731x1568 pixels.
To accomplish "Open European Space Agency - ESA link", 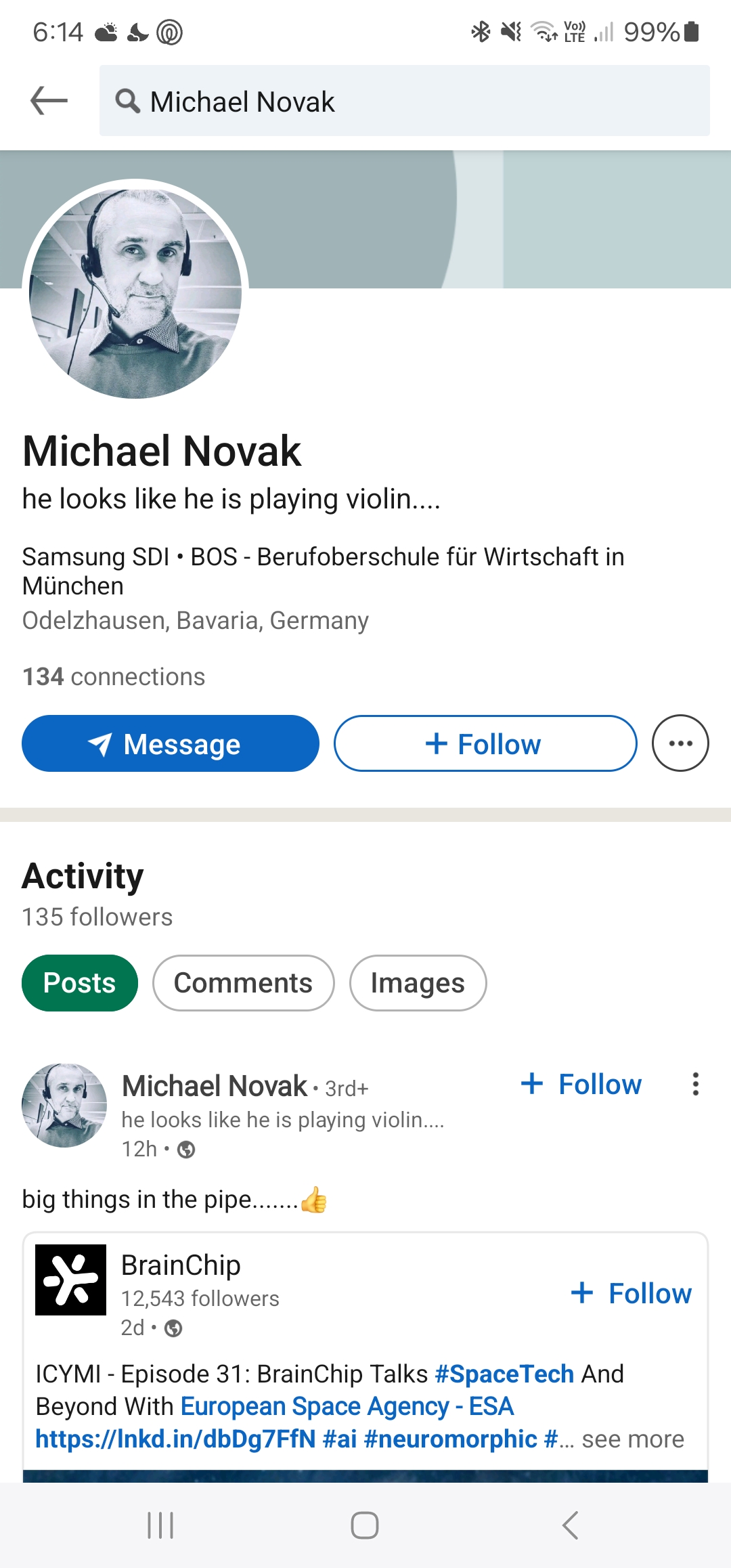I will (347, 1406).
